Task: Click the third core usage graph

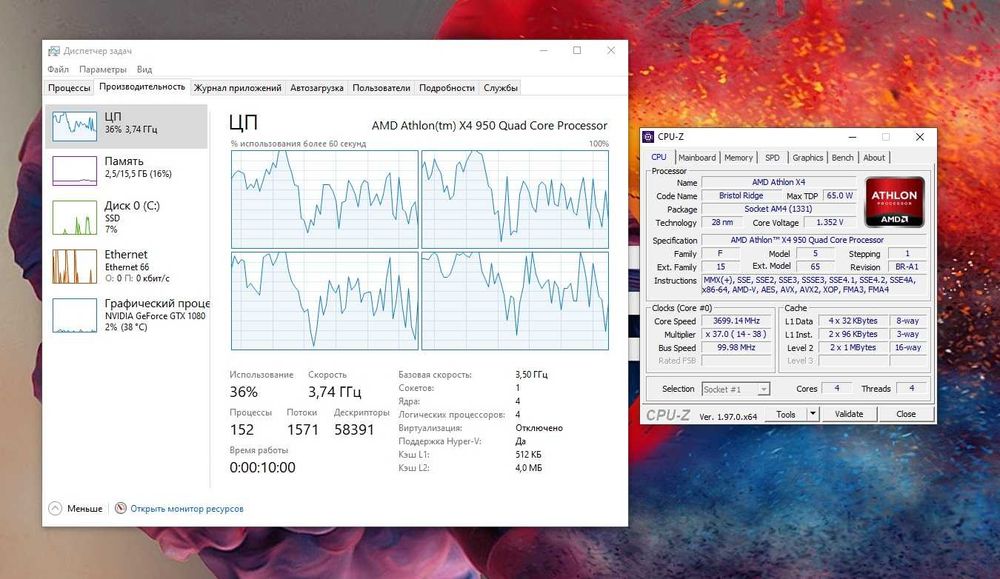Action: point(325,301)
